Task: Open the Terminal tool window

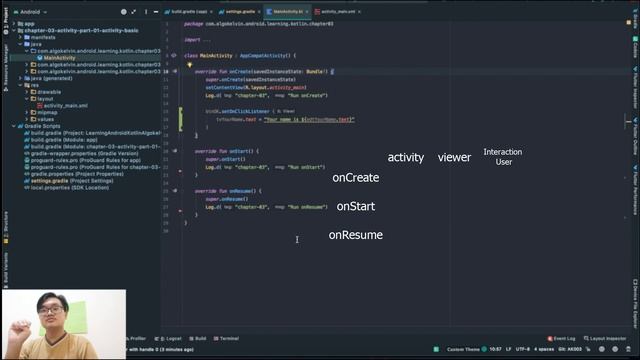Action: (227, 338)
